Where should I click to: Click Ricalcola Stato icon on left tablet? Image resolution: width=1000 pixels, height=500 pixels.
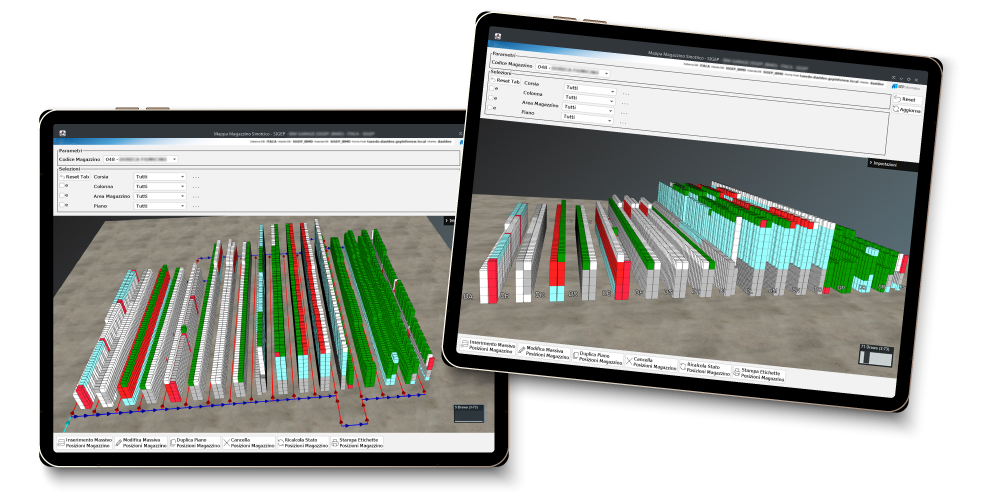[x=280, y=442]
